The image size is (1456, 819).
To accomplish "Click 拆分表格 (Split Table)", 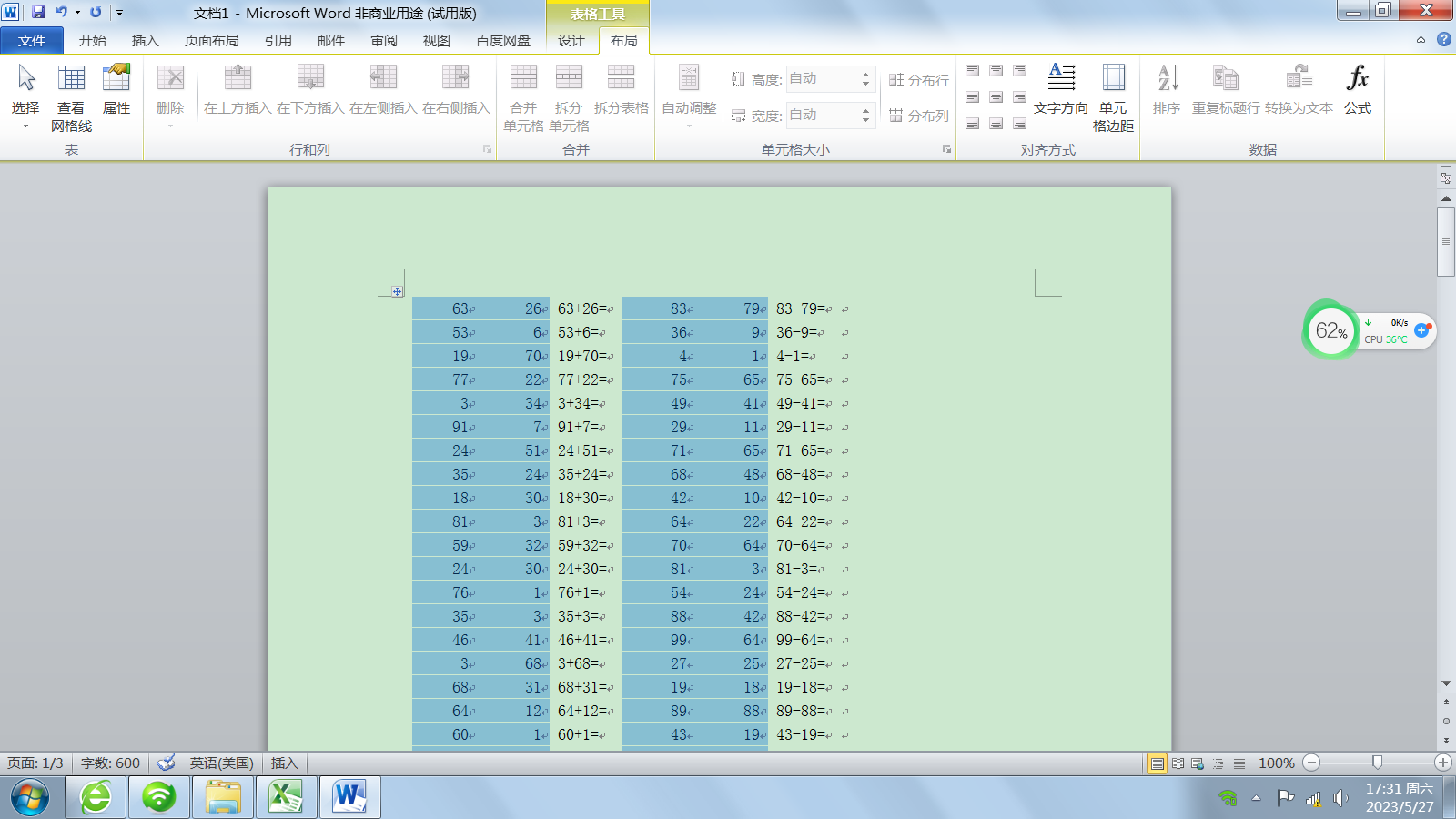I will pos(622,89).
